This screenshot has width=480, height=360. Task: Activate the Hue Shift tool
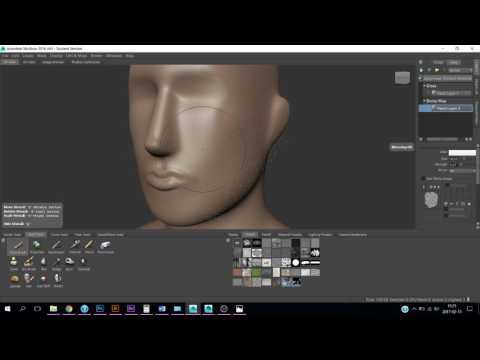(x=43, y=280)
